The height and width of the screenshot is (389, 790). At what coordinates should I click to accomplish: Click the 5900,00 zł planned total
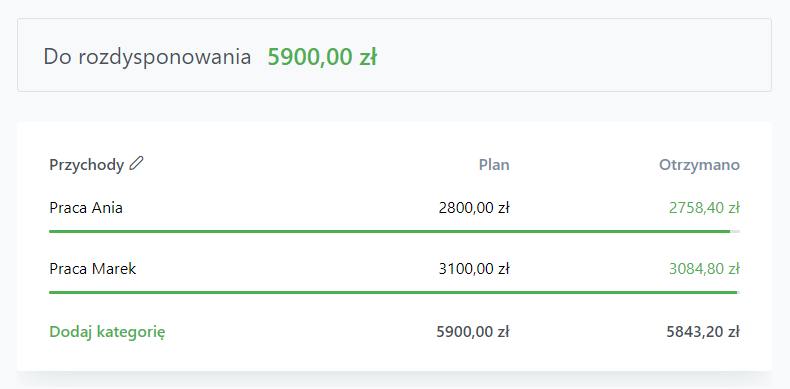pos(473,332)
